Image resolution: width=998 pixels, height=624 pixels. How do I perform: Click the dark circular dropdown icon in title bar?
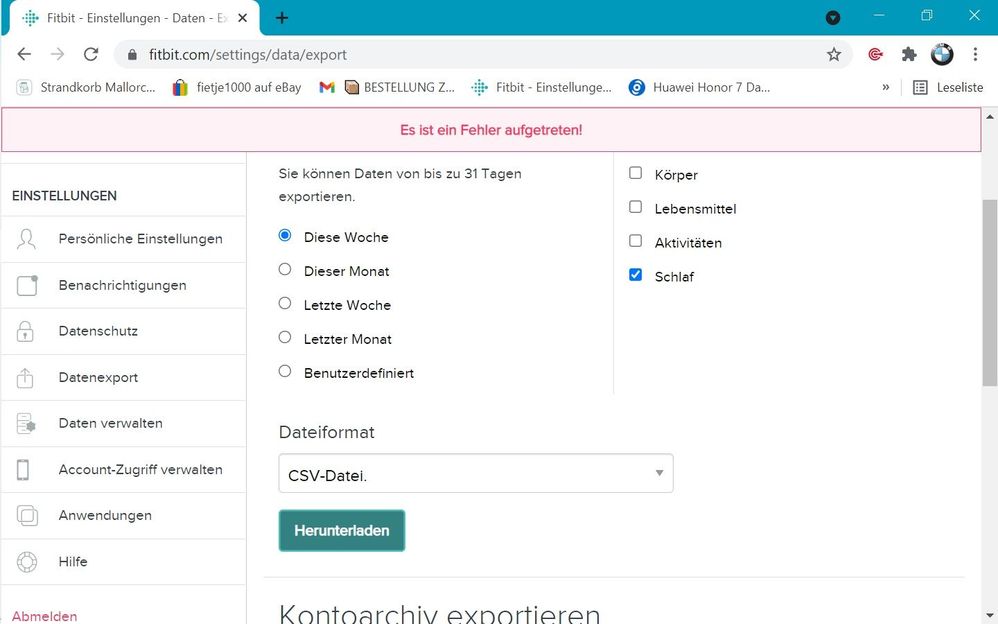833,18
